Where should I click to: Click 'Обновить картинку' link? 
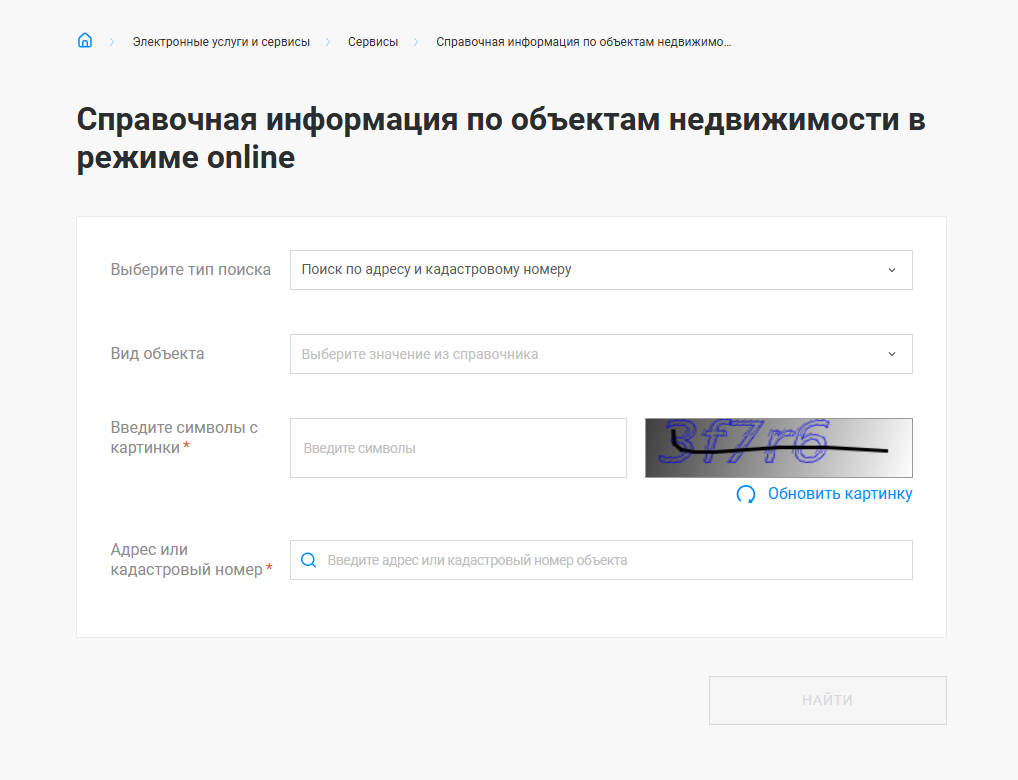point(840,494)
